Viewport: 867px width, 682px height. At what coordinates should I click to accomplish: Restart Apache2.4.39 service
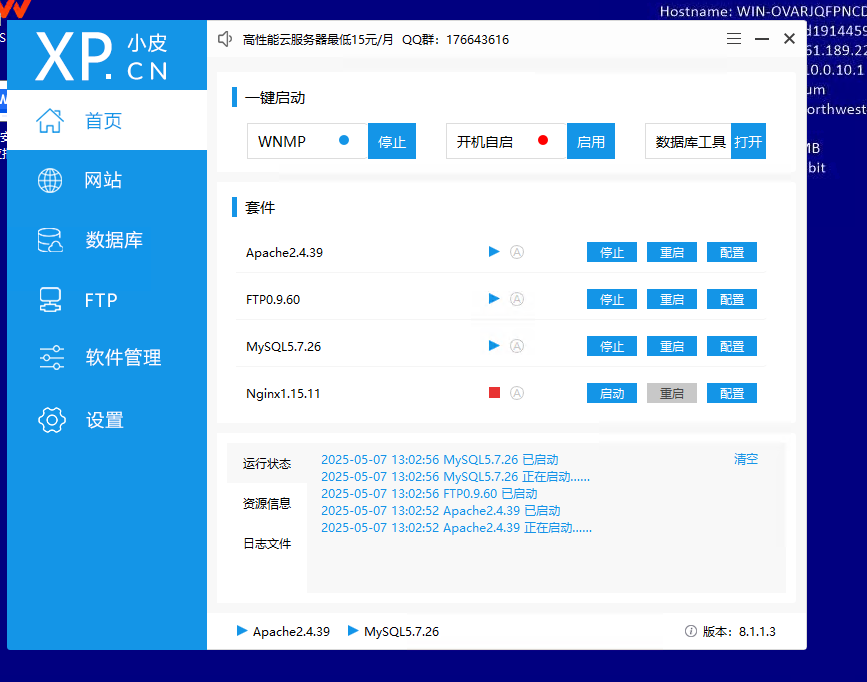point(672,252)
